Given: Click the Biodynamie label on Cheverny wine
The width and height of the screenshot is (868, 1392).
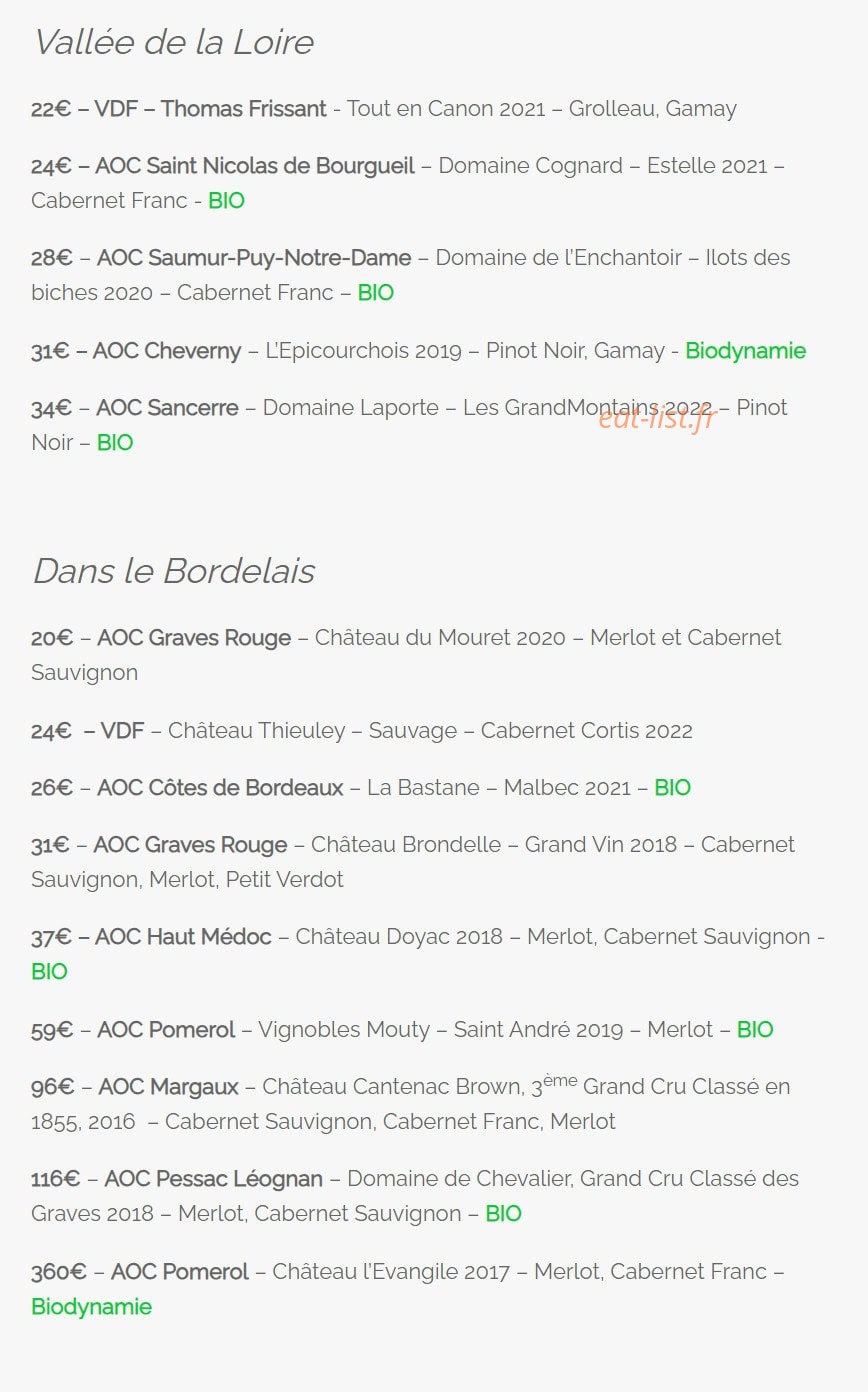Looking at the screenshot, I should 745,351.
